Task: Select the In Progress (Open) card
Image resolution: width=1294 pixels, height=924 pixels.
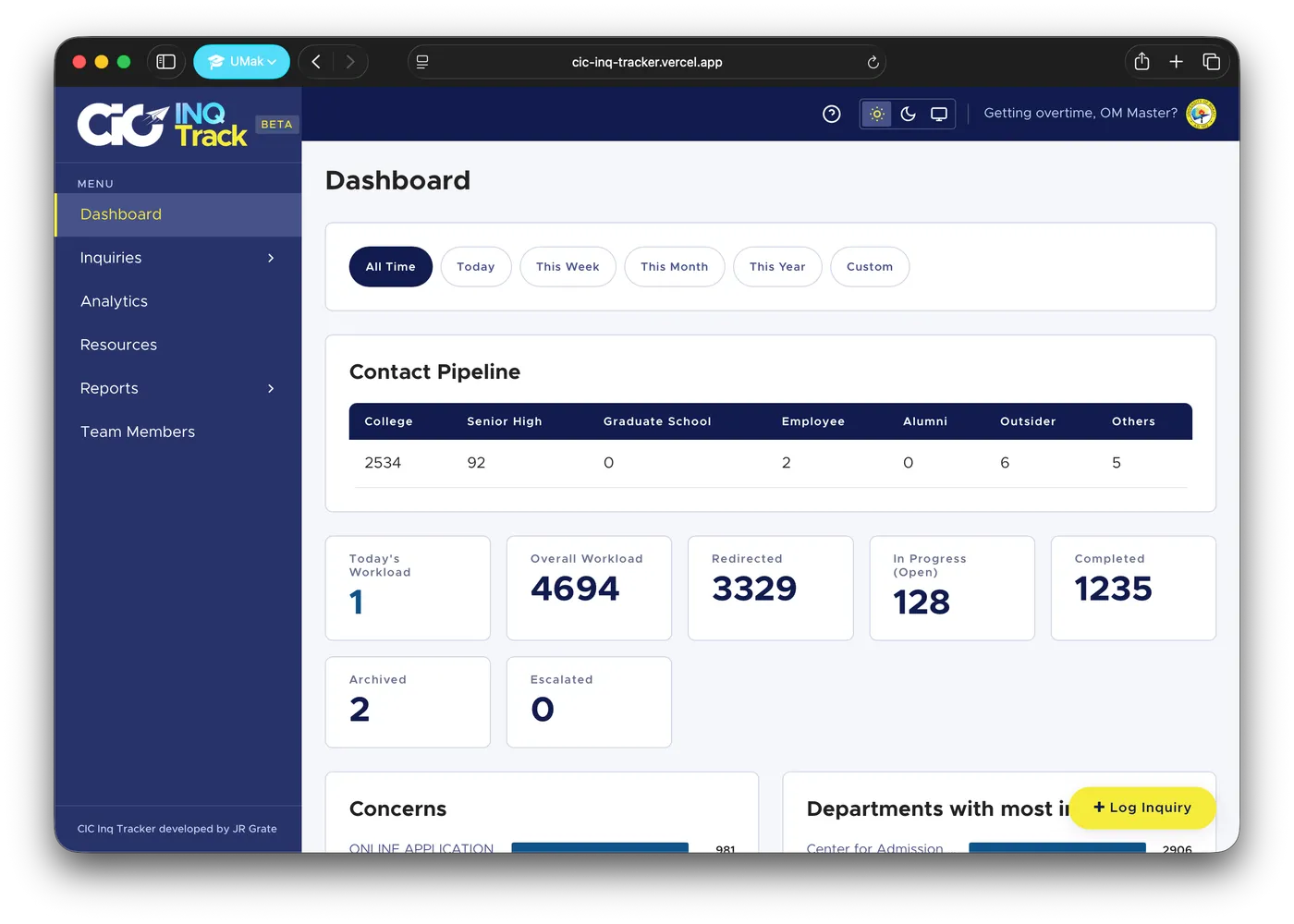Action: (952, 588)
